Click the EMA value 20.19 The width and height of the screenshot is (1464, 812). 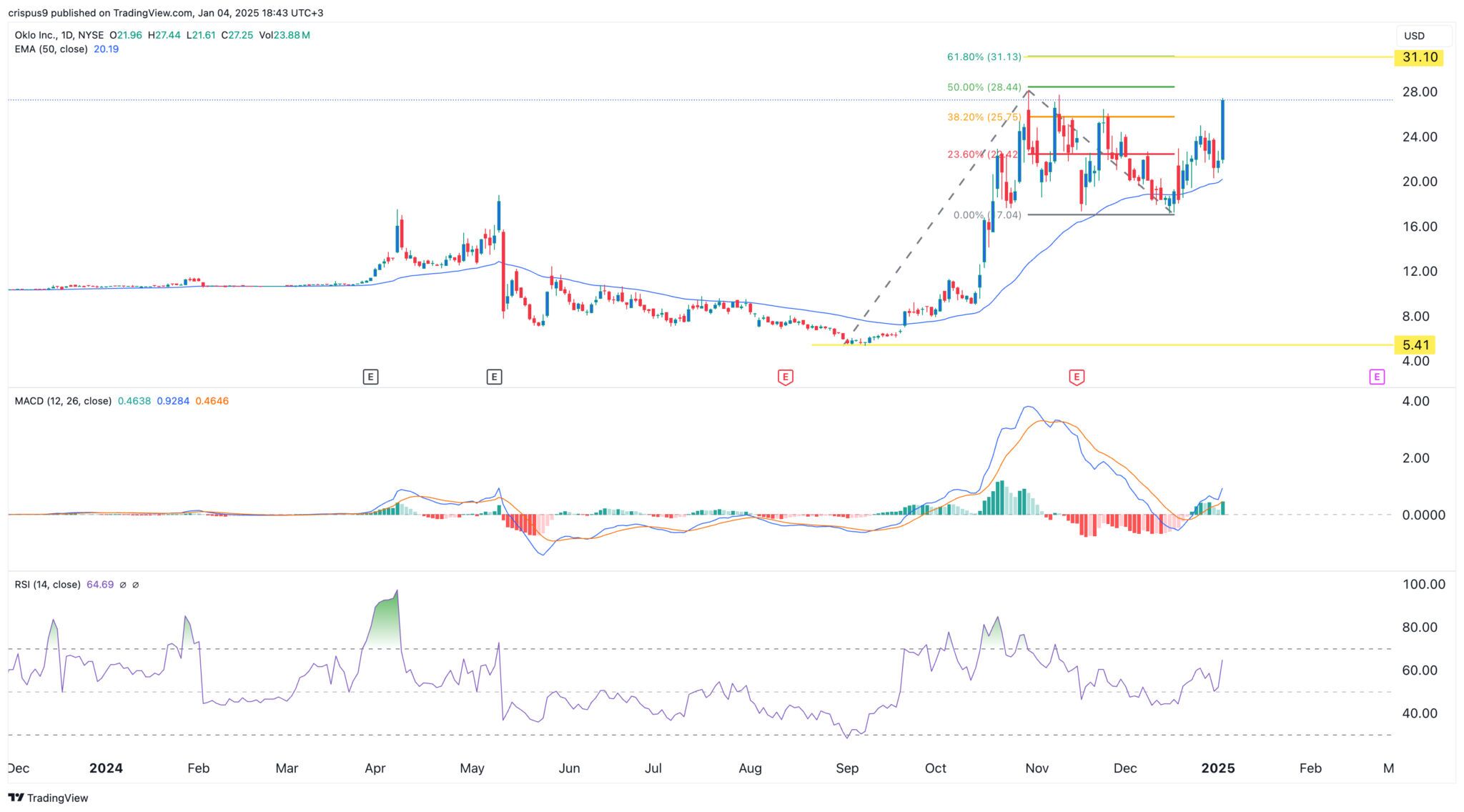(x=106, y=49)
